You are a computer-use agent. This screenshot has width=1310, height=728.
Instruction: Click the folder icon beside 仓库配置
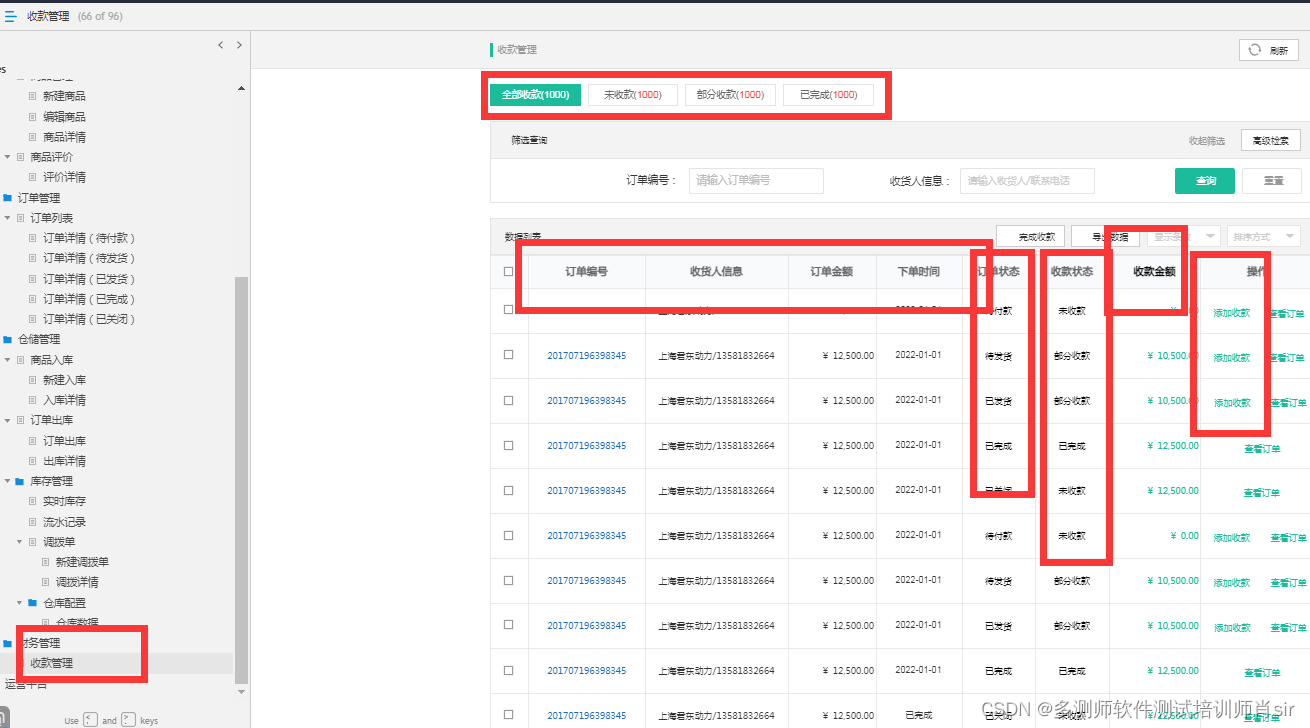33,603
